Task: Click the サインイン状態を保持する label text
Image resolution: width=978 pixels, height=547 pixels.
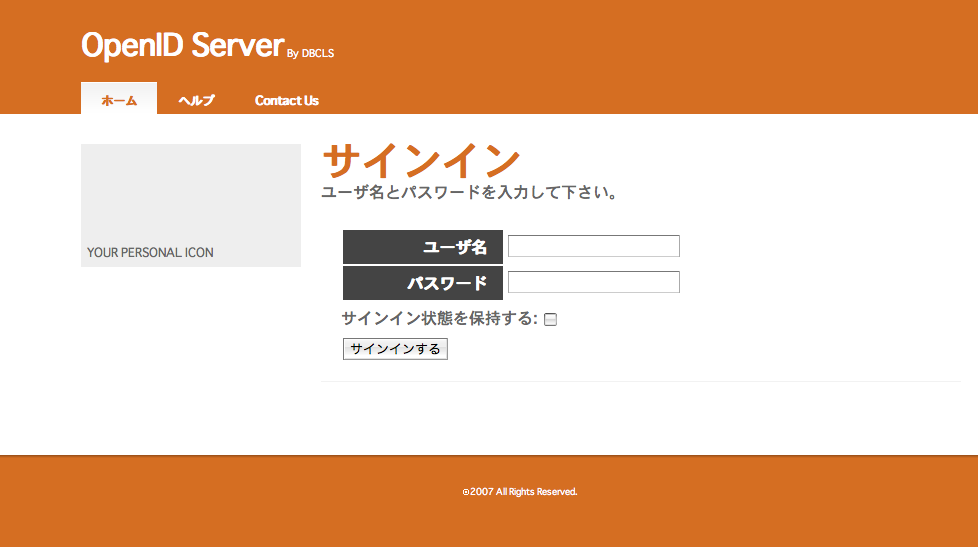Action: pyautogui.click(x=439, y=319)
